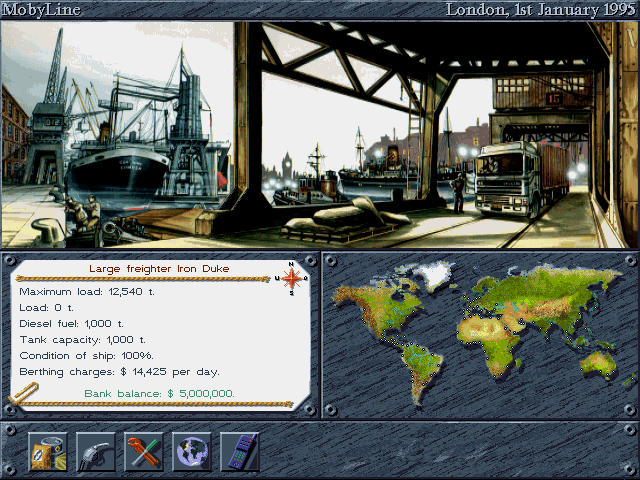Click "Bank balance: $ 5,000,000." text
Viewport: 640px width, 480px height.
pyautogui.click(x=160, y=394)
